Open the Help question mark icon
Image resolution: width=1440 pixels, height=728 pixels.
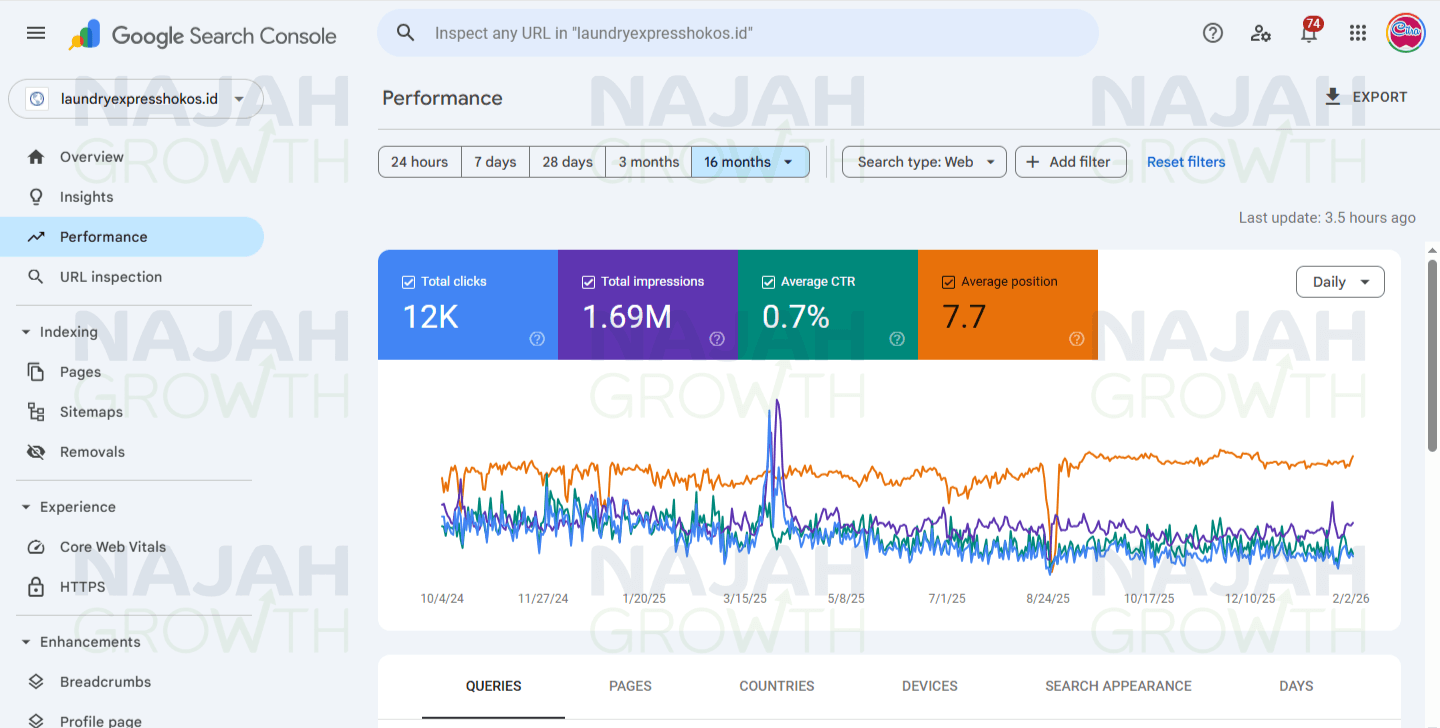coord(1213,33)
